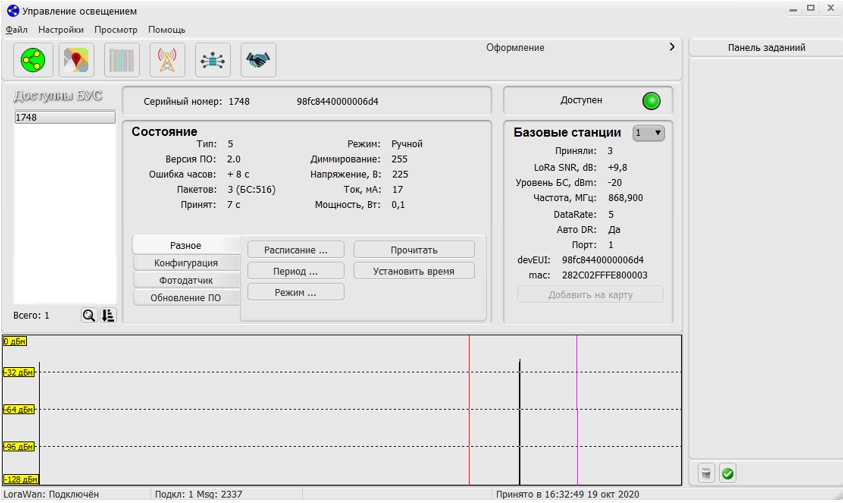Expand the Оформление panel chevron
The width and height of the screenshot is (843, 503).
672,47
